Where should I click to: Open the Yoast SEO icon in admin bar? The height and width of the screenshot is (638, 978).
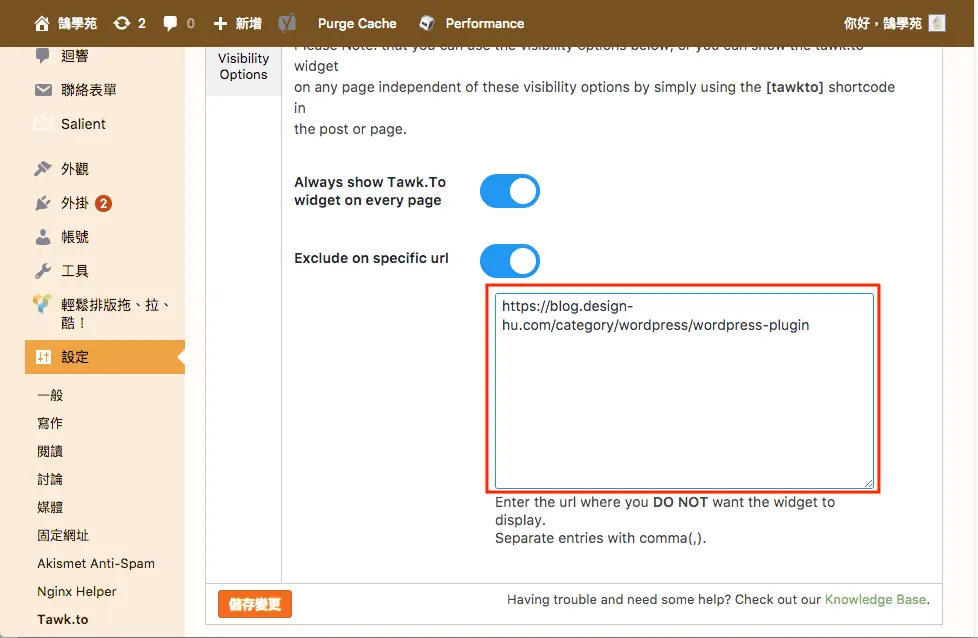pyautogui.click(x=287, y=24)
